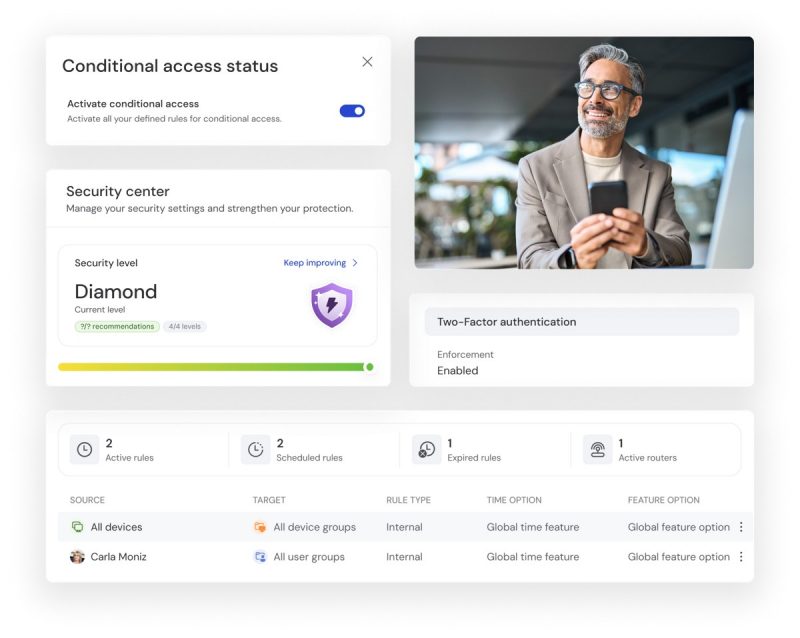Click the Diamond purple shield badge
The height and width of the screenshot is (638, 800).
pyautogui.click(x=332, y=305)
